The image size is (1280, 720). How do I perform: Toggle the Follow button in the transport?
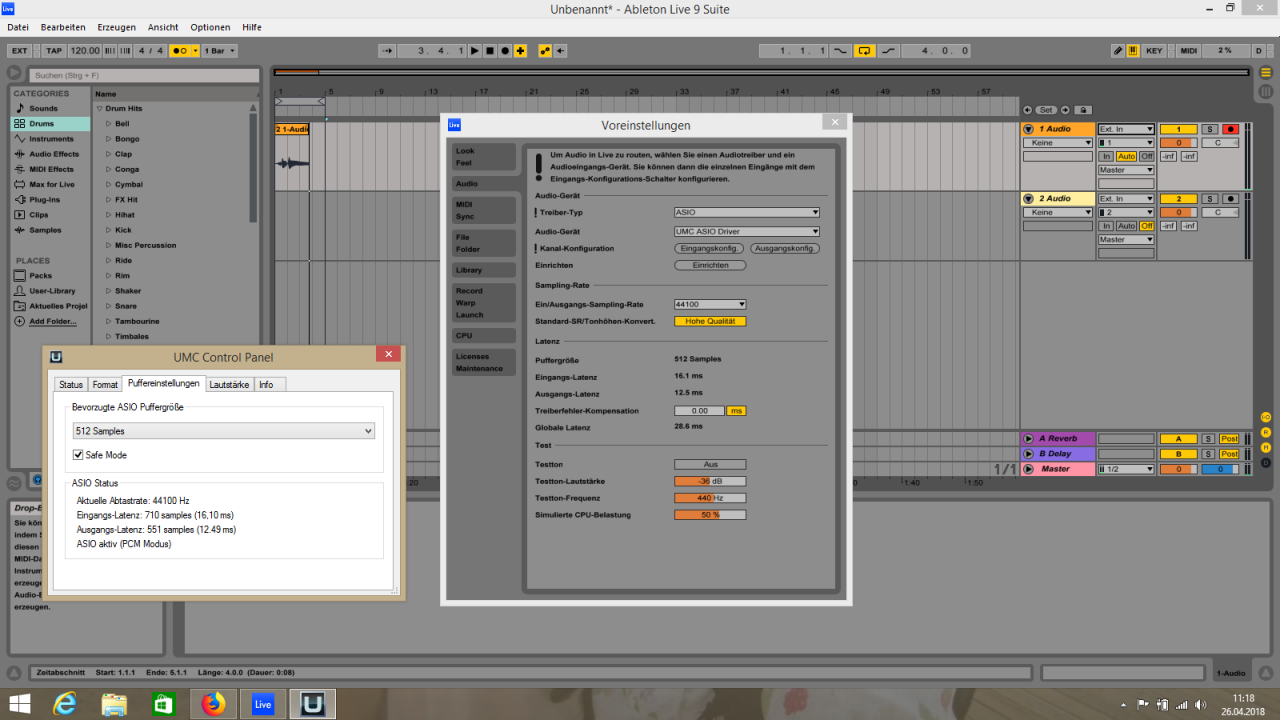pyautogui.click(x=388, y=50)
